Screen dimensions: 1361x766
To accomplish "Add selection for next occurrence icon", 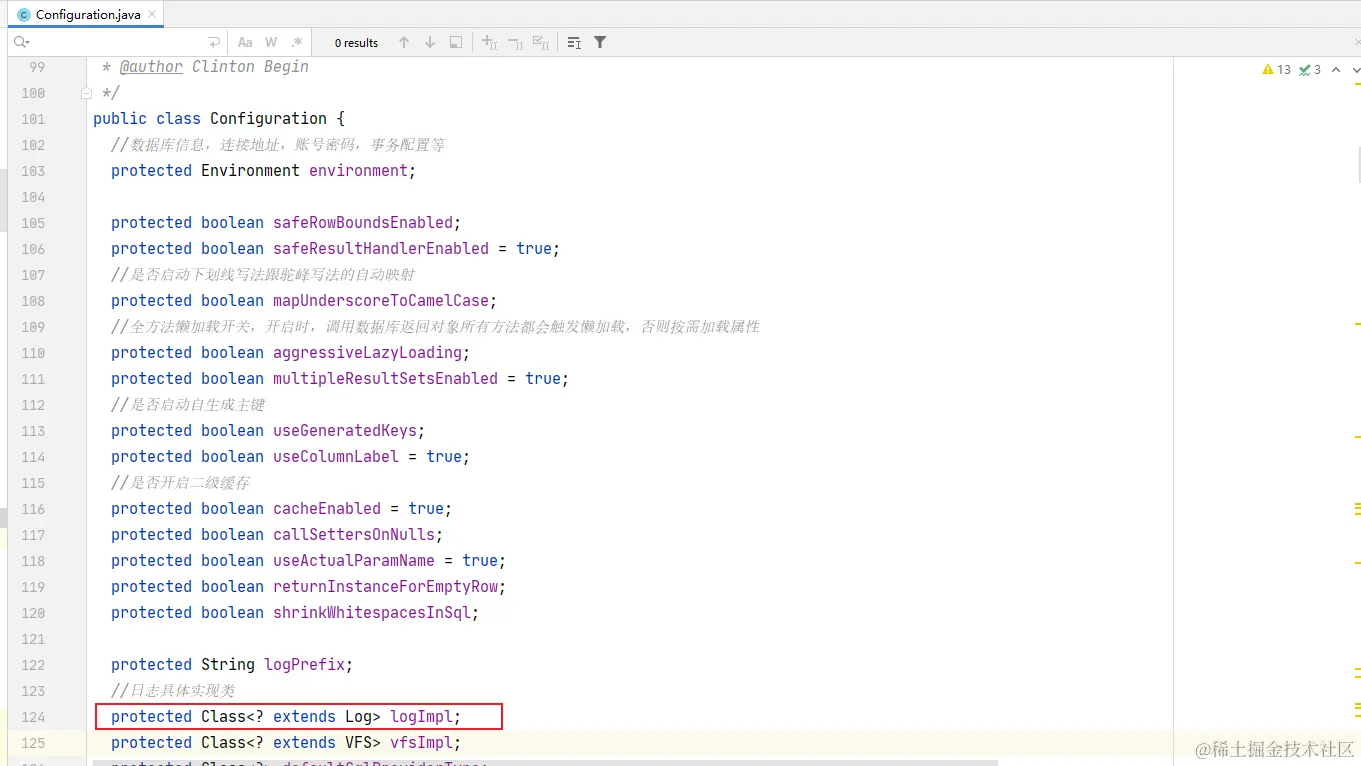I will tap(489, 42).
